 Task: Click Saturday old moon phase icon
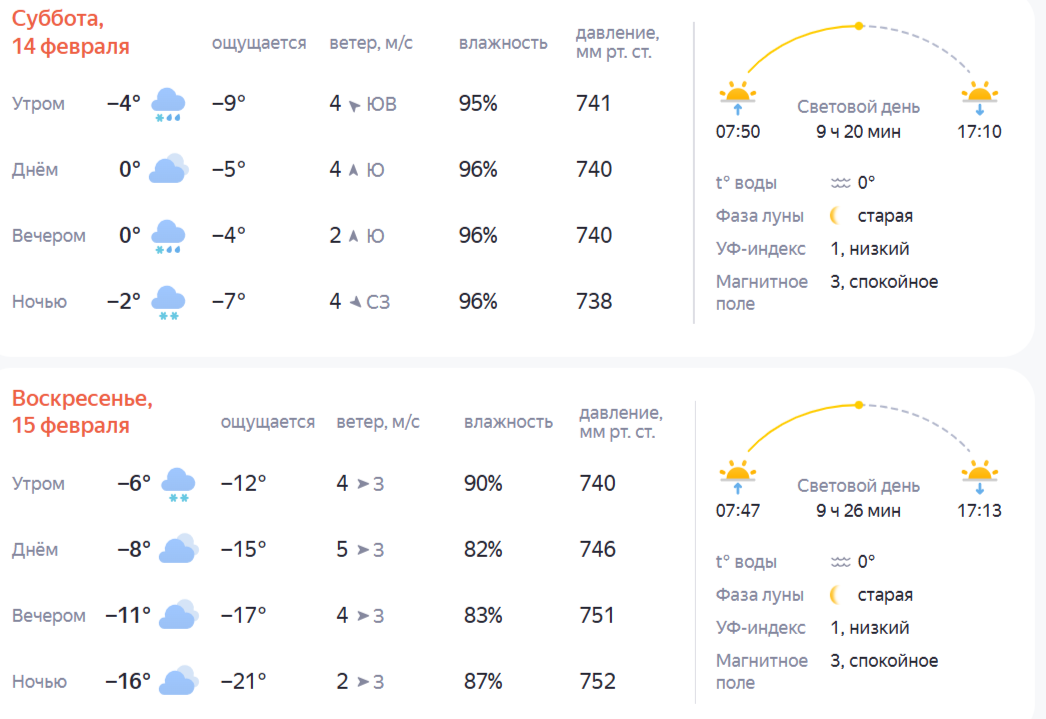click(834, 216)
